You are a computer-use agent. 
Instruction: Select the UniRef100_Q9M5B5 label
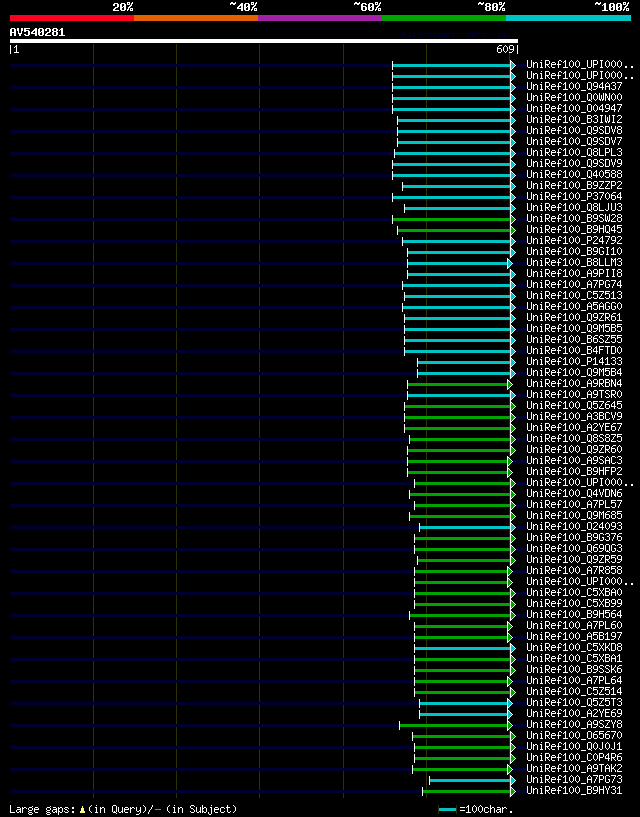point(574,328)
